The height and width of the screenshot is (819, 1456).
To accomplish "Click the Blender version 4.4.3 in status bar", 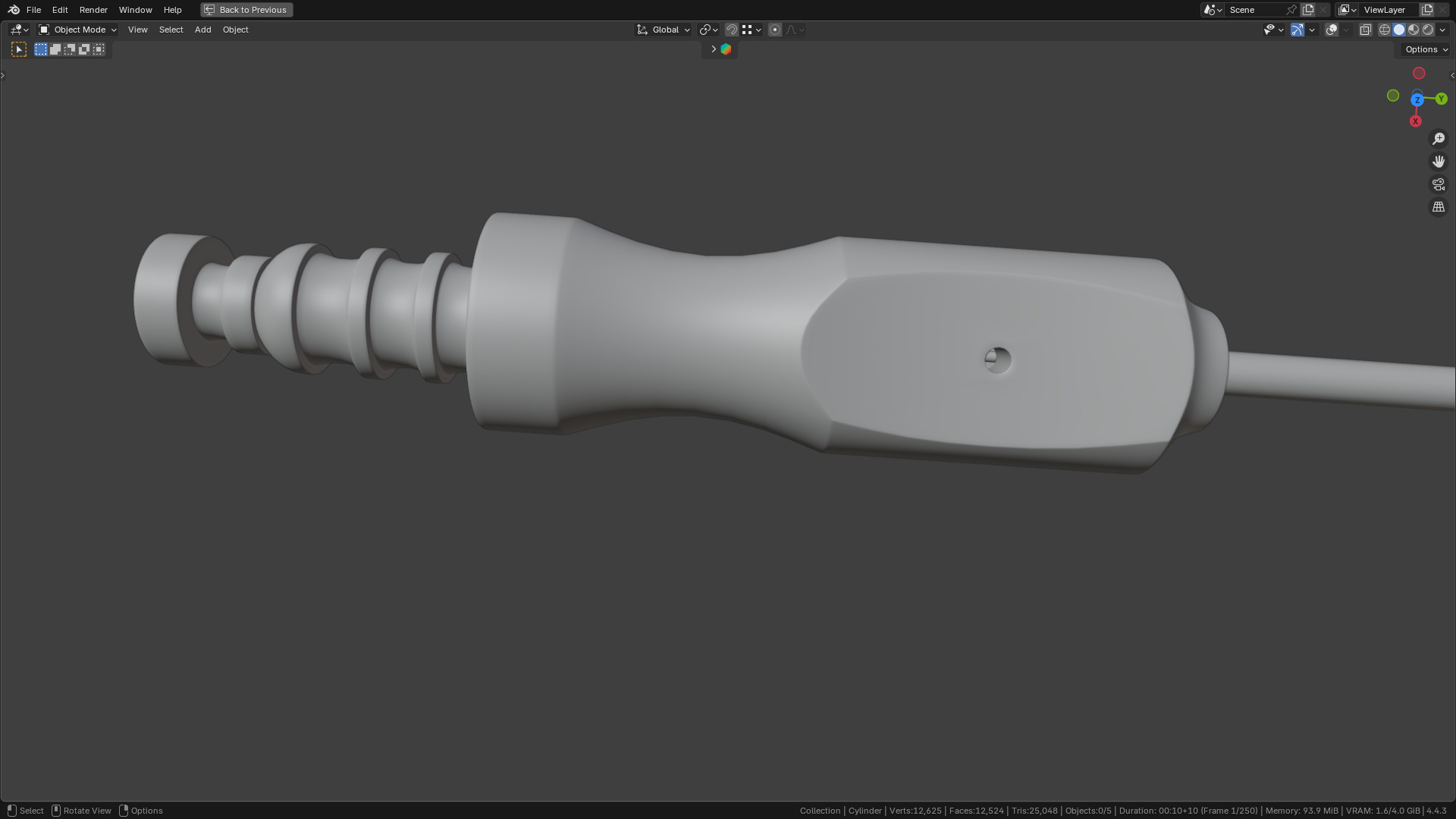I will (x=1436, y=811).
